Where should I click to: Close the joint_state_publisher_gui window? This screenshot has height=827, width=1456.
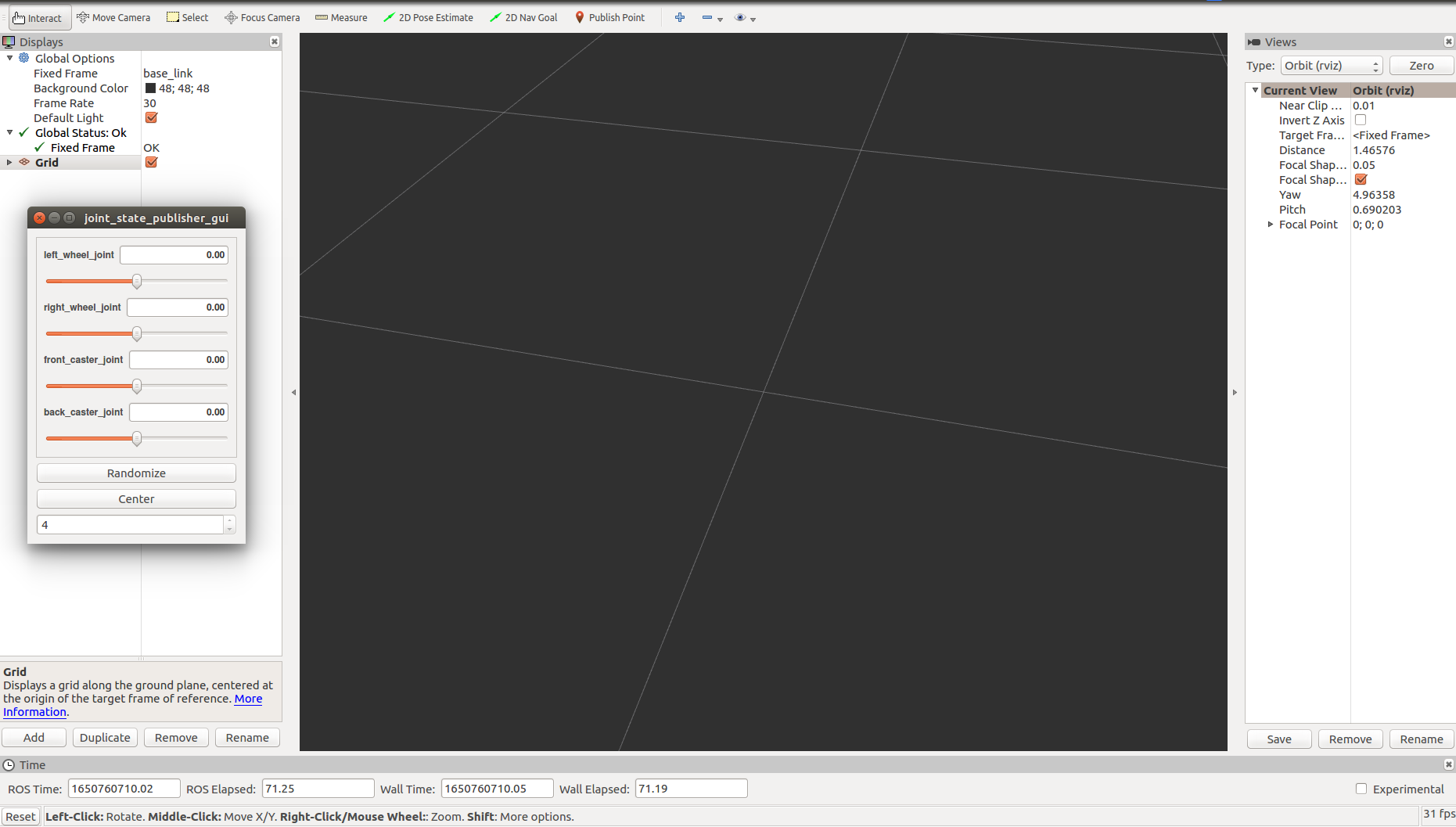(x=40, y=218)
